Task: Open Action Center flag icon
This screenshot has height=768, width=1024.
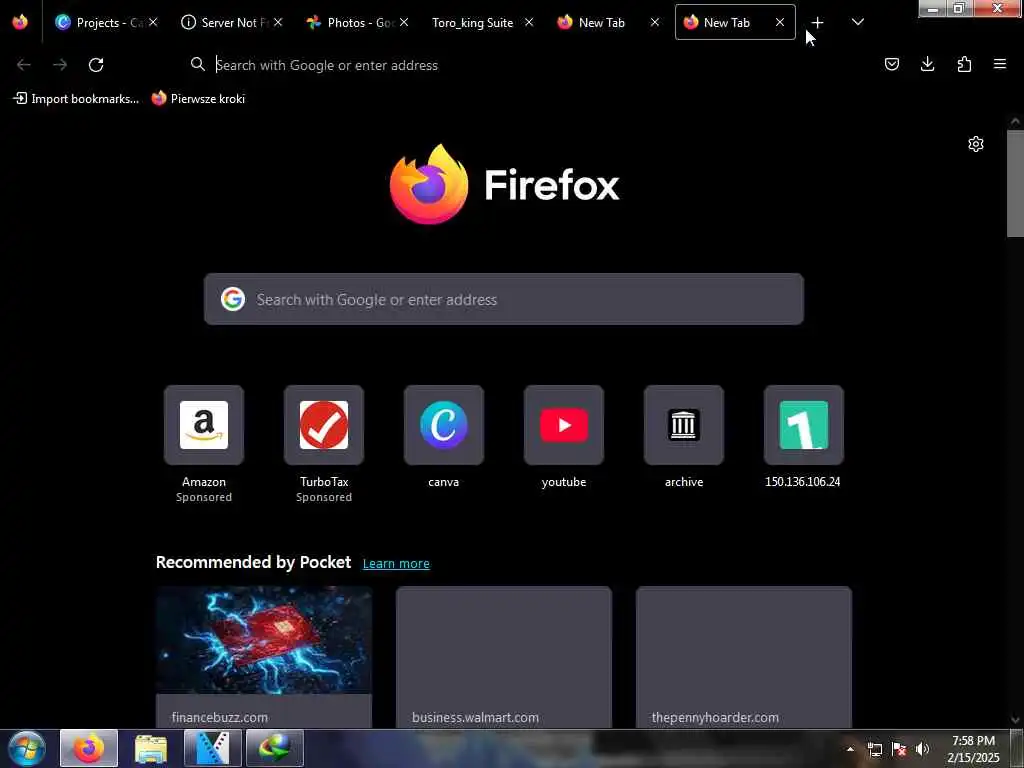Action: click(899, 749)
